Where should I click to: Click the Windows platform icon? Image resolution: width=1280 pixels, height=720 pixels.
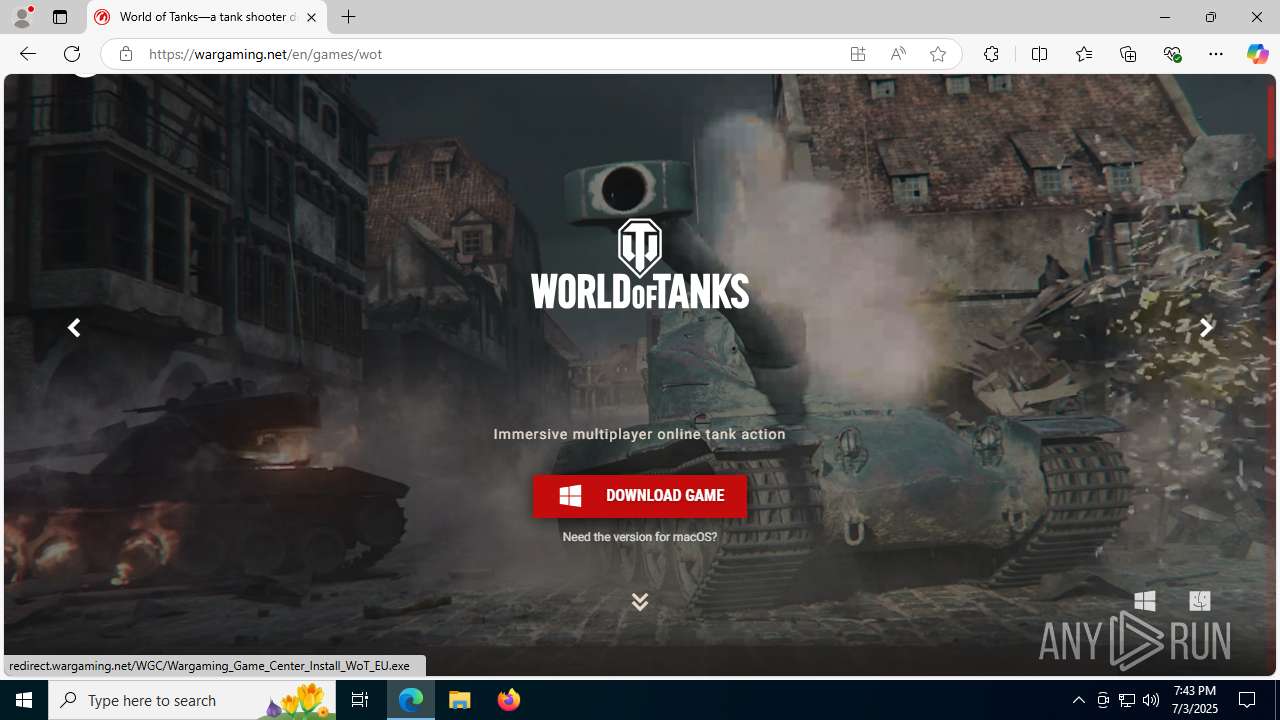point(1145,600)
